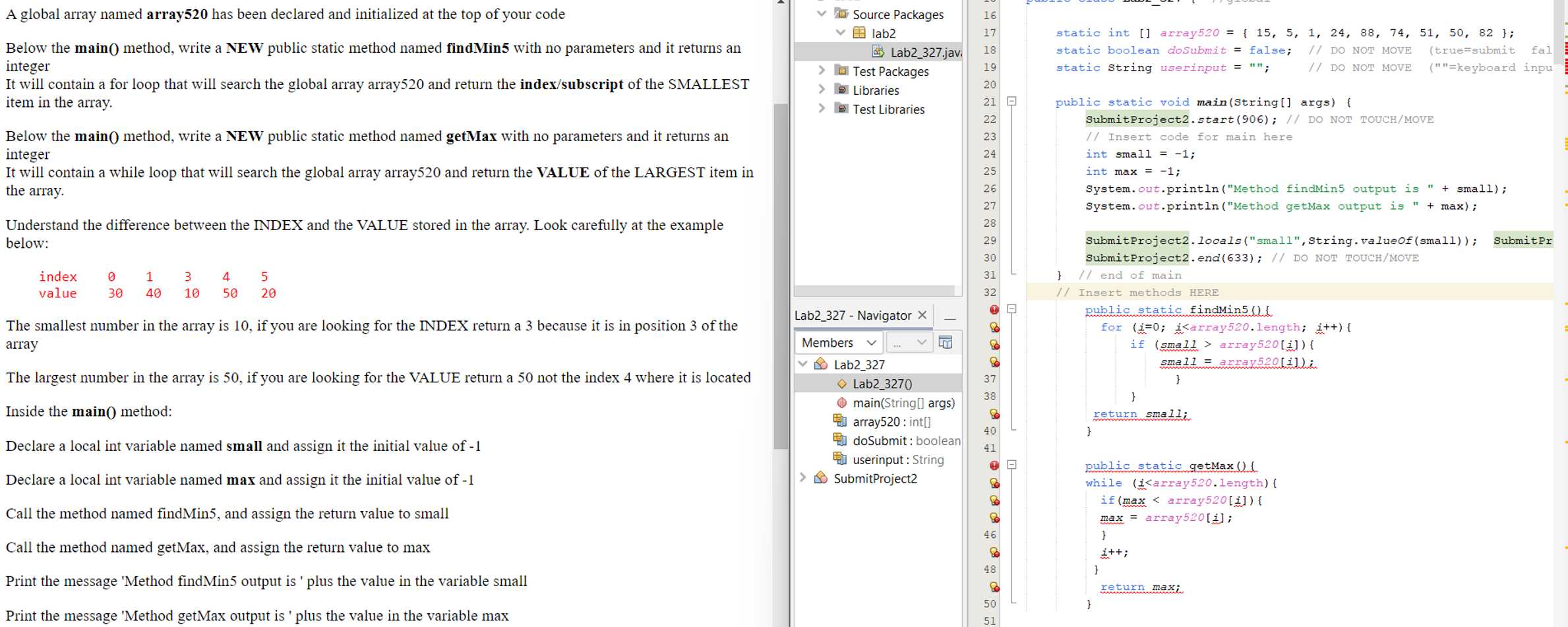Click the error icon beside line 33
This screenshot has width=1568, height=627.
(994, 310)
